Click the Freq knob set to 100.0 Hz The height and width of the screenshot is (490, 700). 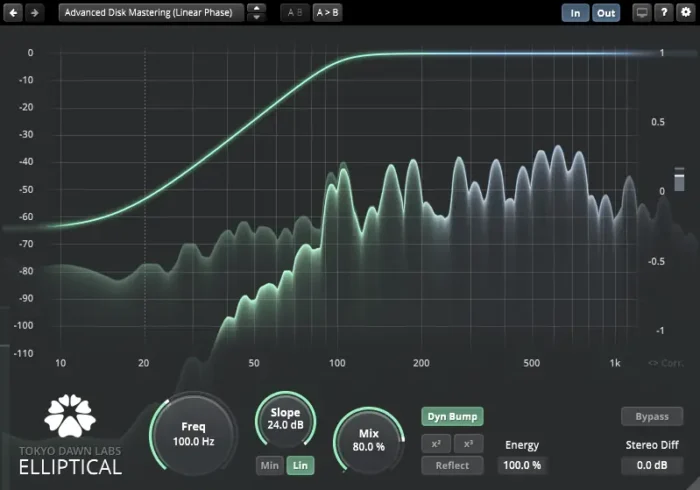[193, 433]
